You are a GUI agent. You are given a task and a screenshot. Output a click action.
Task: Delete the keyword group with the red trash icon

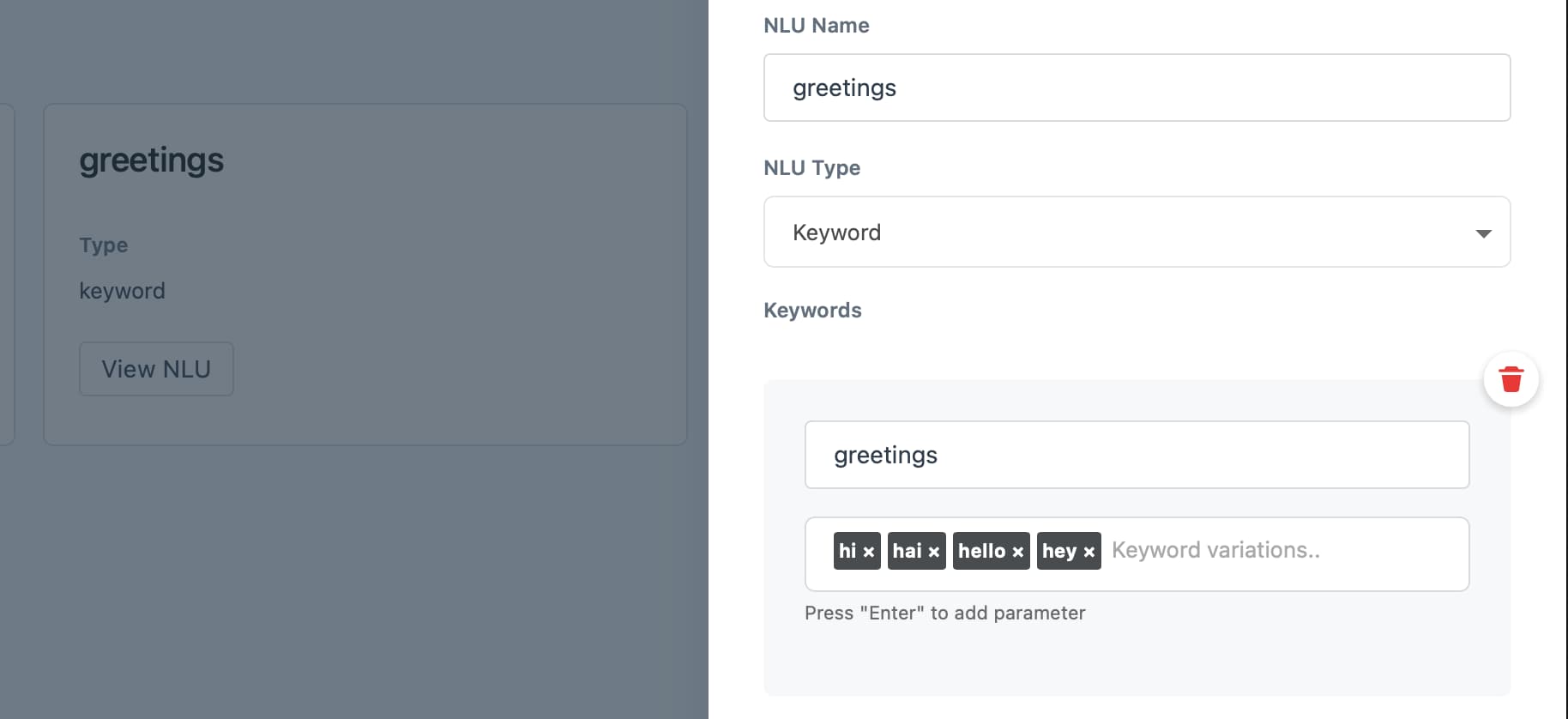[x=1511, y=379]
